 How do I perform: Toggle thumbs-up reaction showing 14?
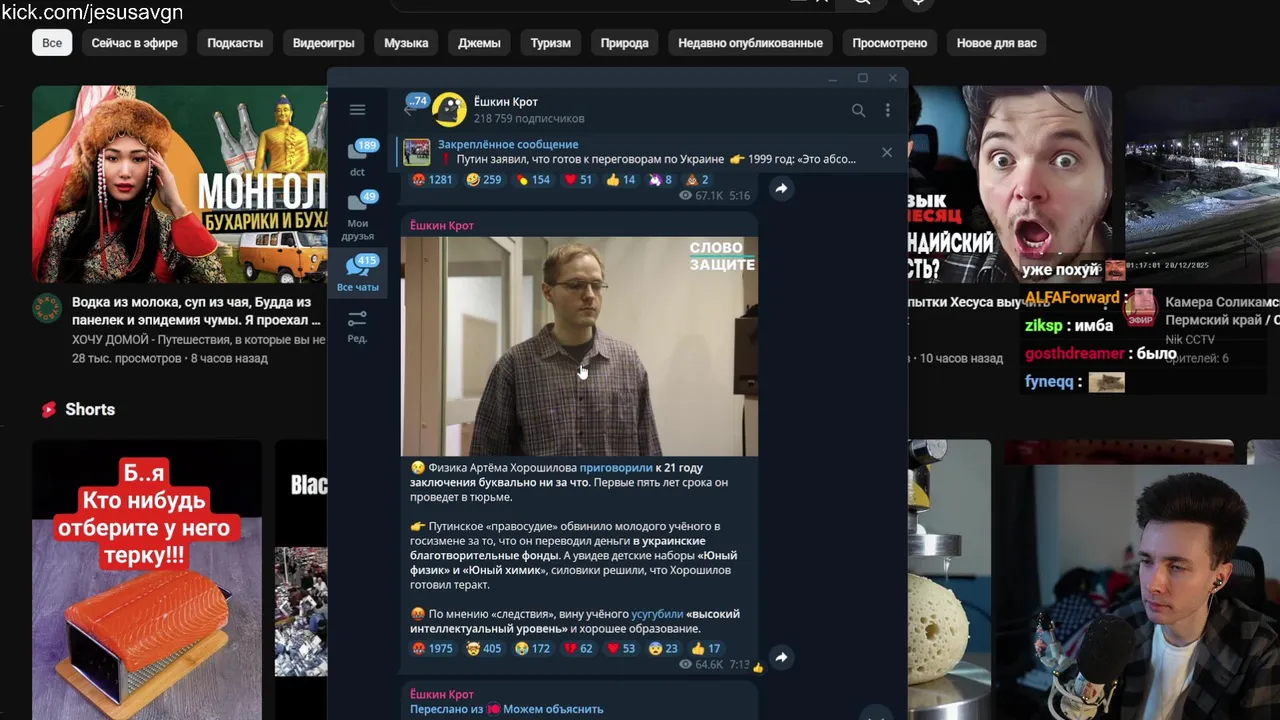coord(622,180)
